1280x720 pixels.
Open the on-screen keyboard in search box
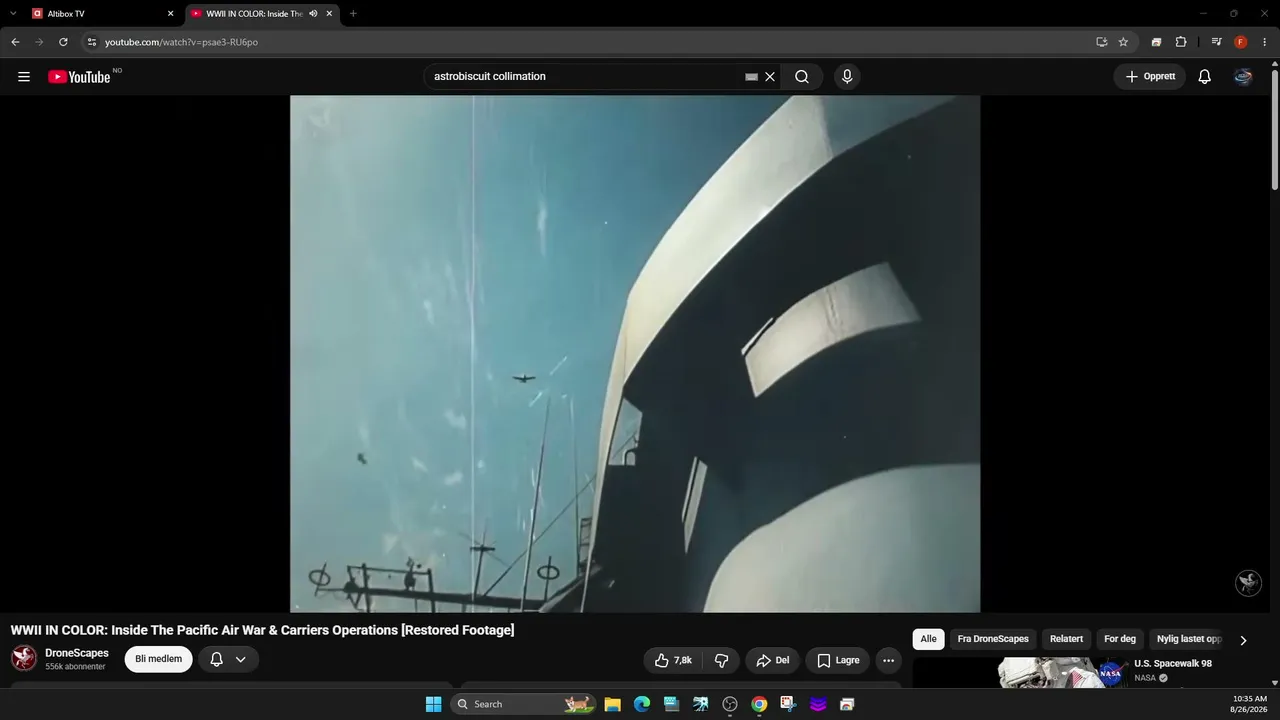point(751,77)
